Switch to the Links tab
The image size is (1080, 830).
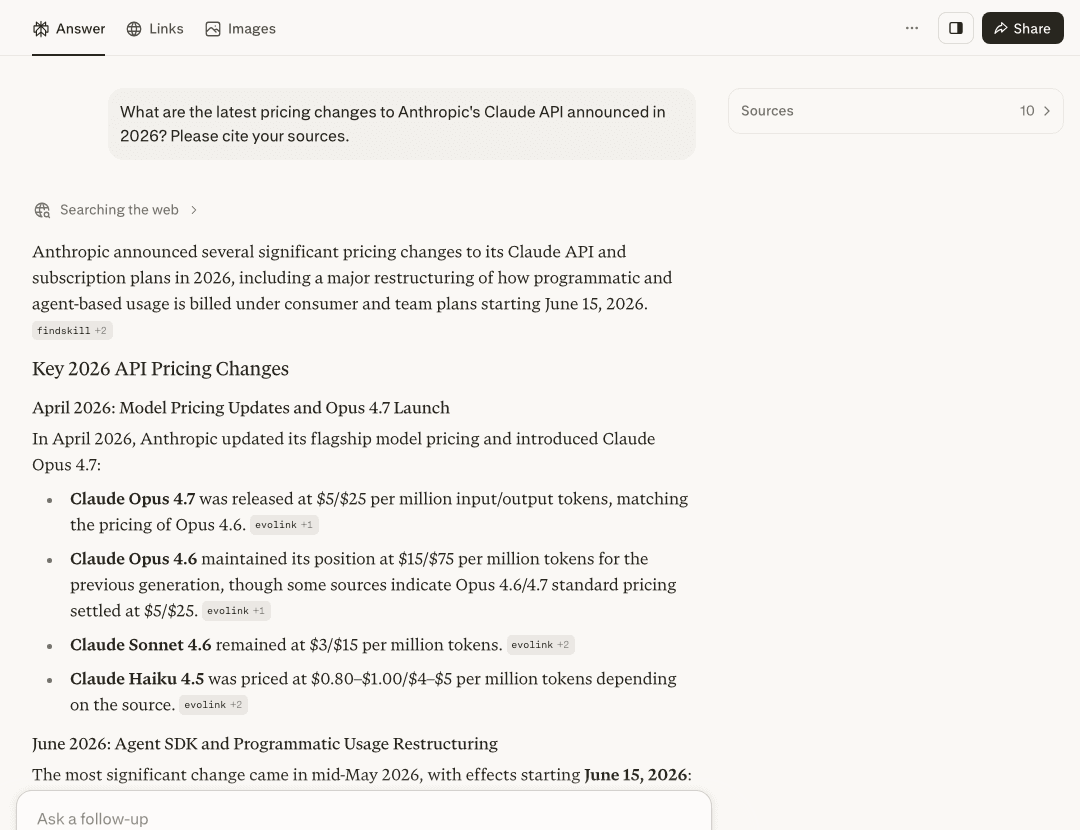click(155, 29)
